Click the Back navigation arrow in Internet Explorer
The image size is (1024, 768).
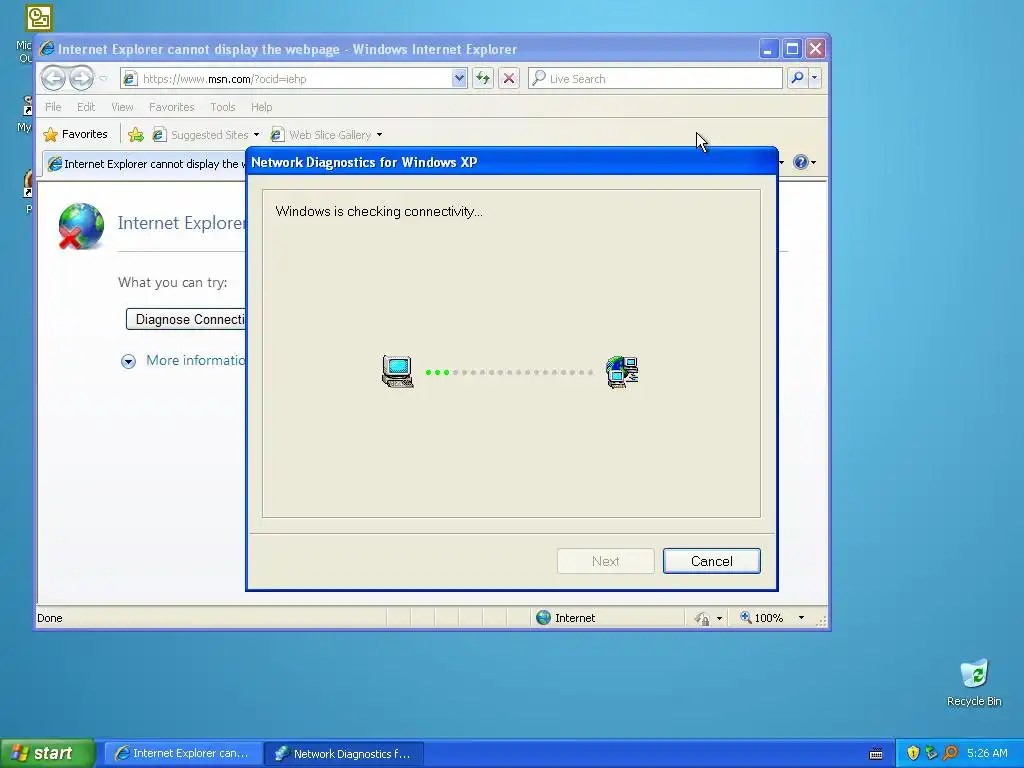pos(53,78)
